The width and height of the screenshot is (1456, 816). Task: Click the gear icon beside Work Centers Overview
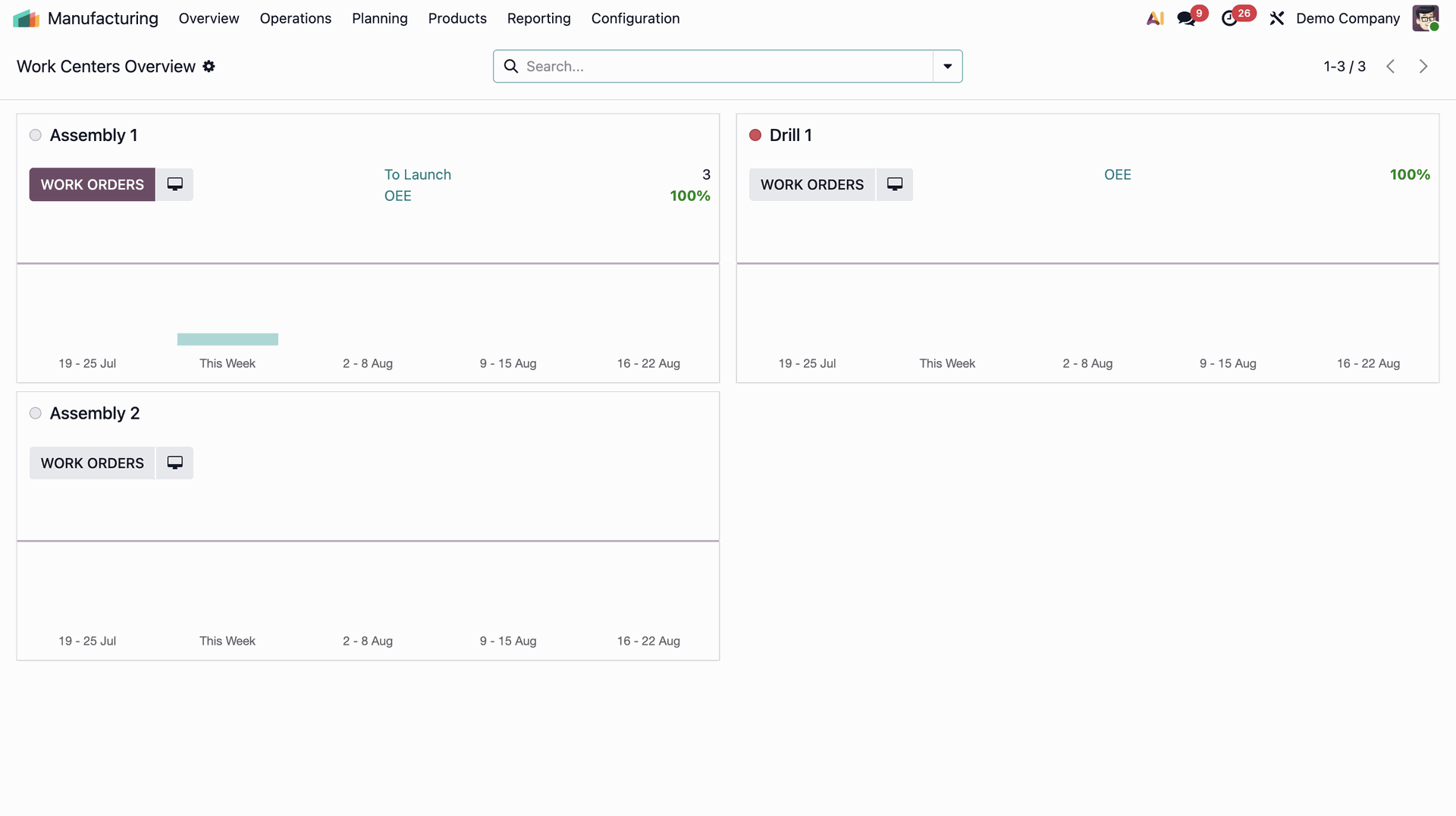click(x=209, y=67)
